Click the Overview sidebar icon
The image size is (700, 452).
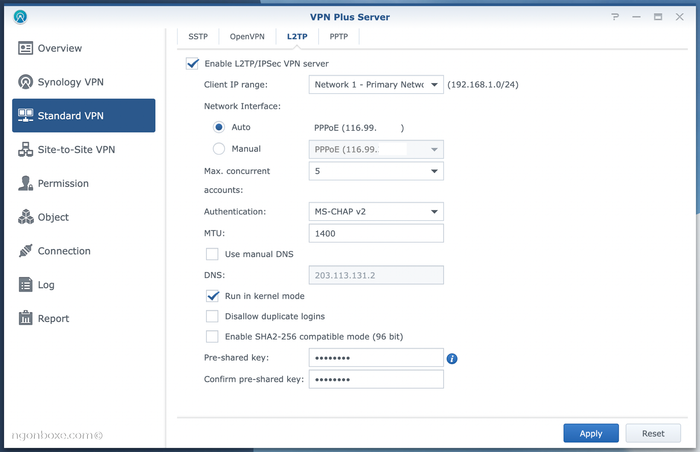(25, 48)
